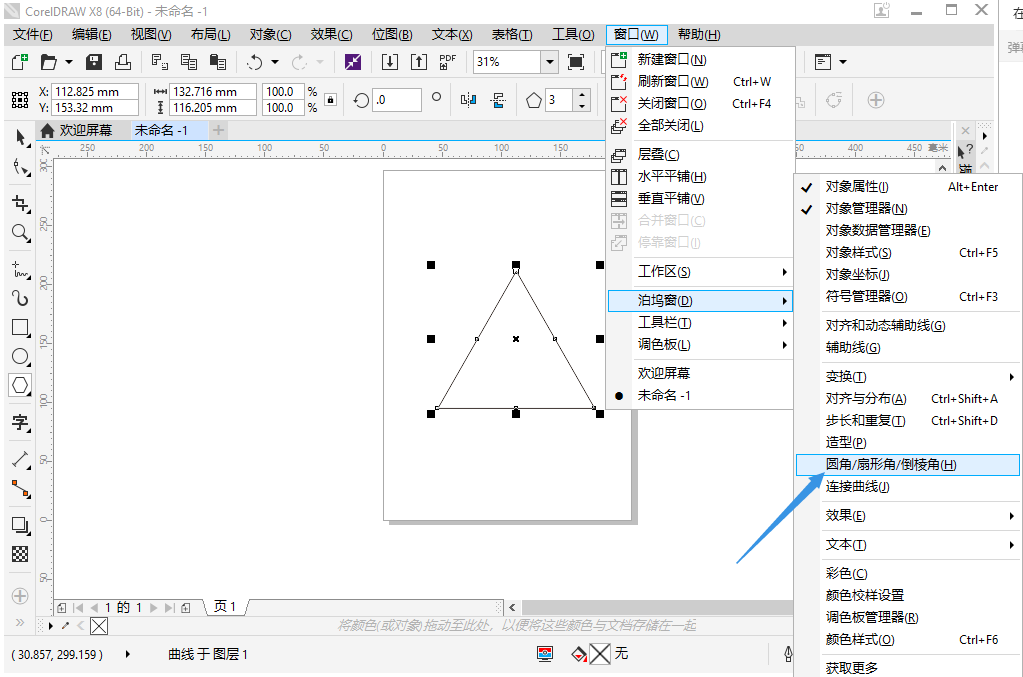The width and height of the screenshot is (1023, 677).
Task: Click the Undo arrow icon
Action: 254,62
